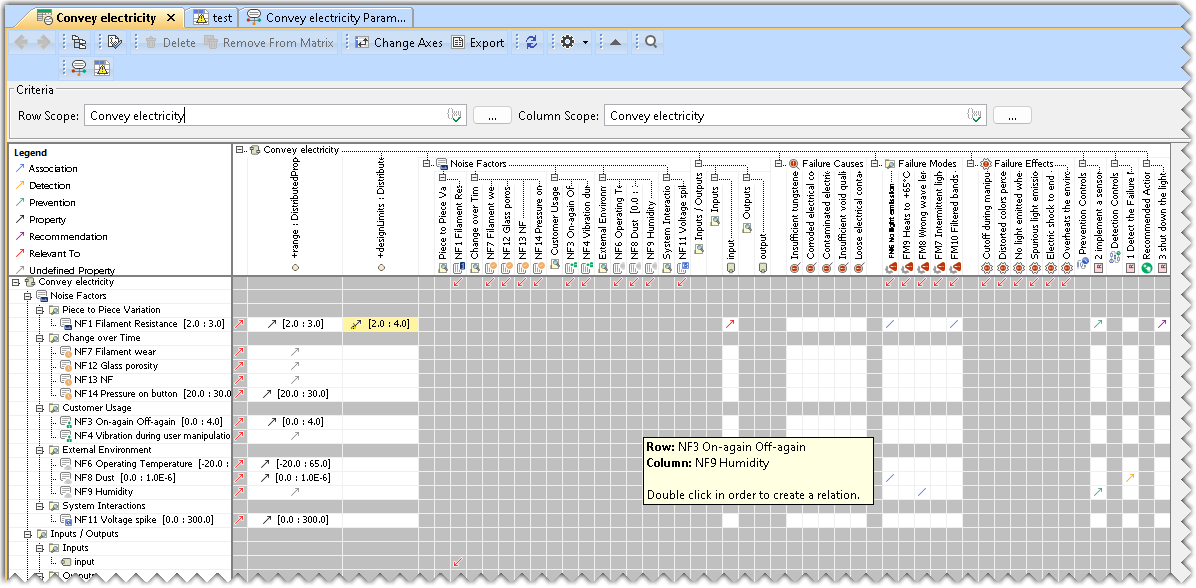This screenshot has width=1196, height=588.
Task: Click the diagram icon in second toolbar row
Action: 78,68
